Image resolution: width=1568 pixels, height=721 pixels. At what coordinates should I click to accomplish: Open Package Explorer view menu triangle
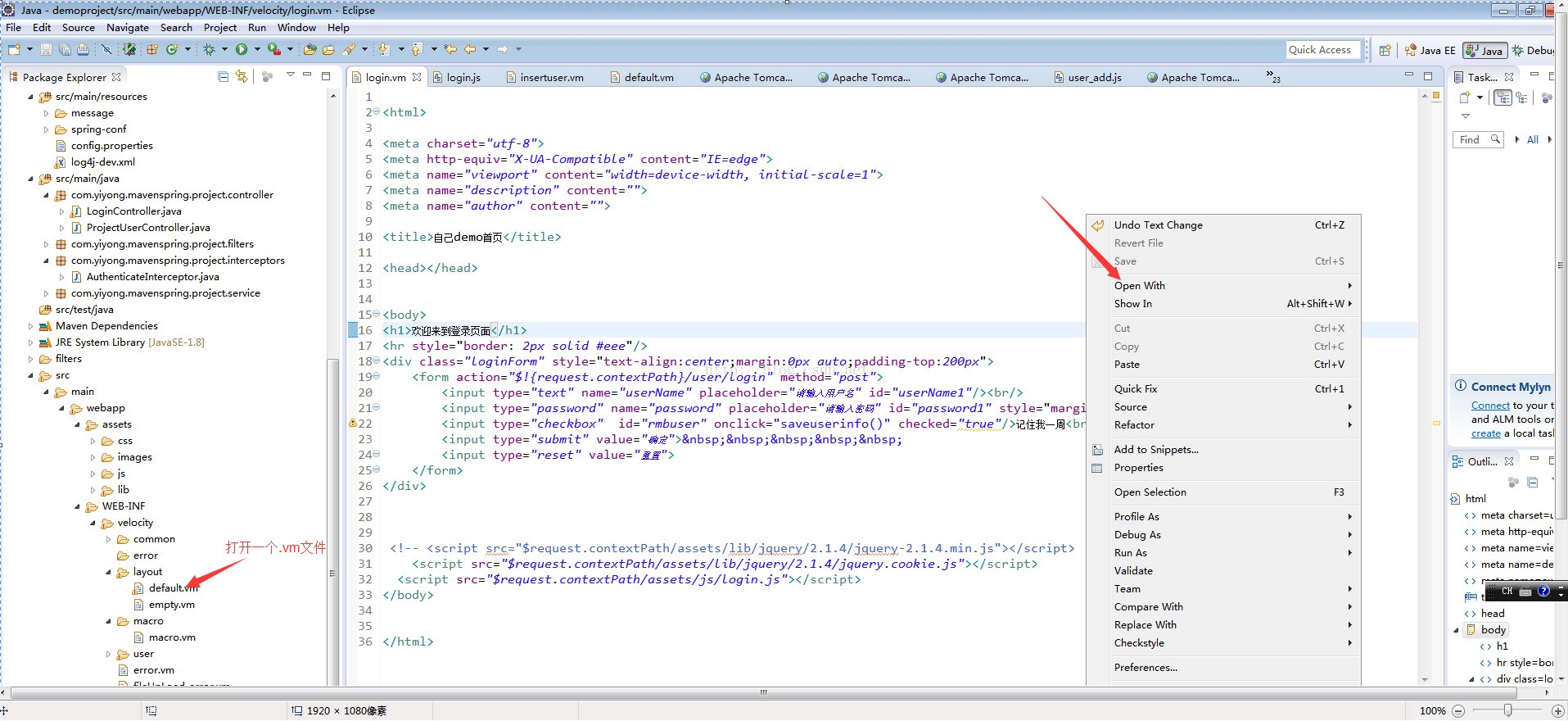[x=290, y=75]
